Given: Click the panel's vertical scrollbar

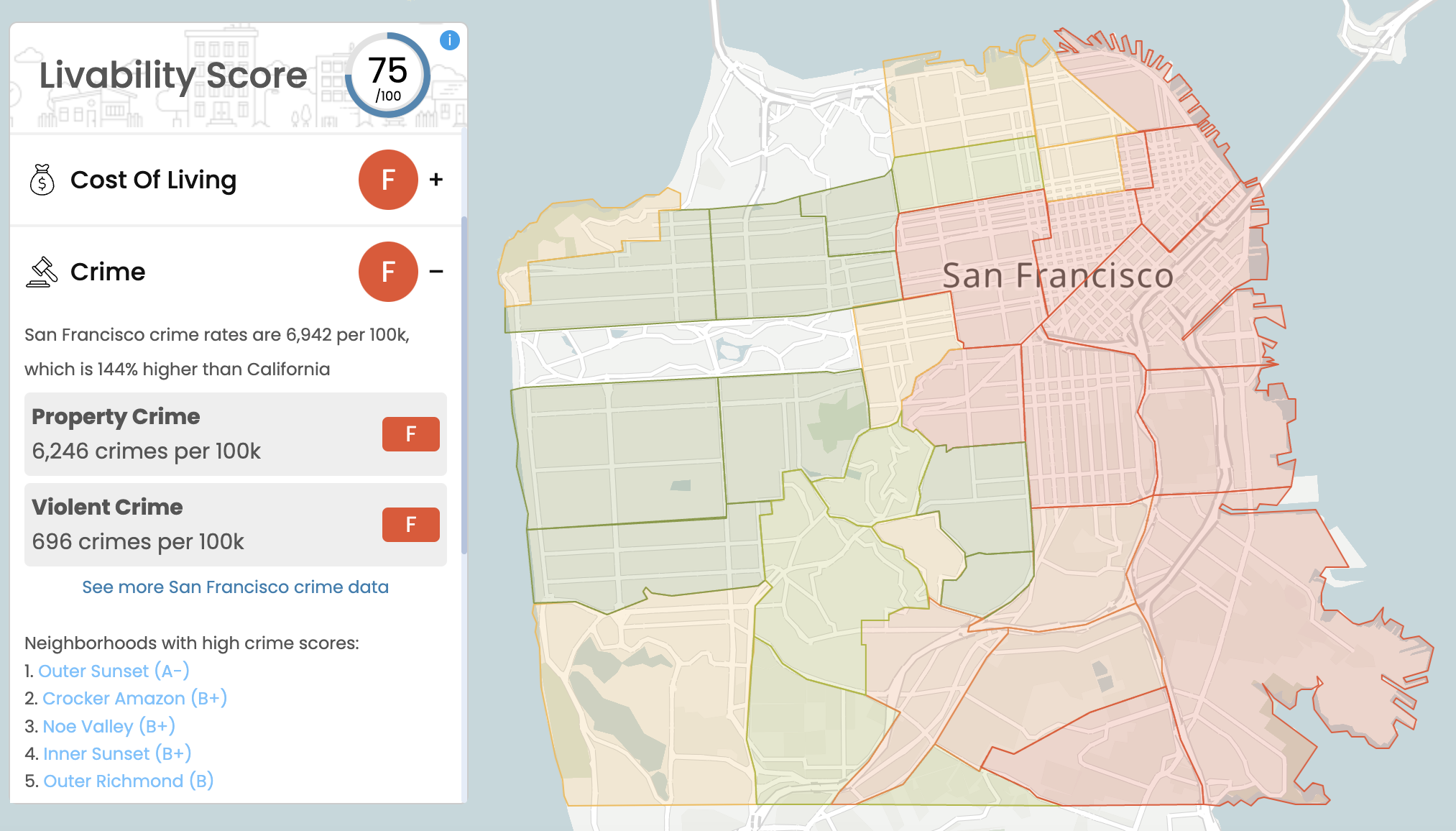Looking at the screenshot, I should 464,385.
